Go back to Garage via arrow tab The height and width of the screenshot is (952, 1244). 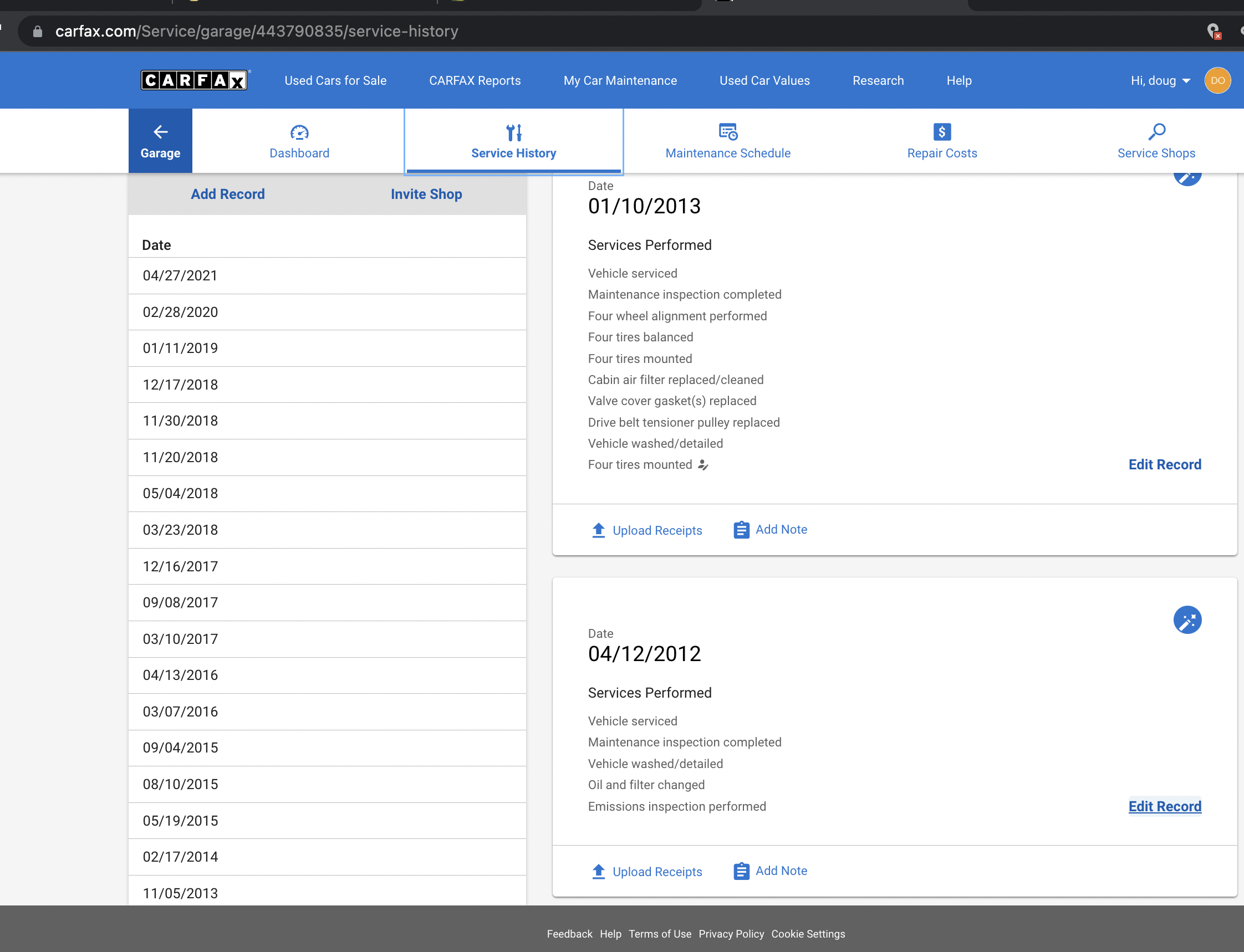pyautogui.click(x=160, y=141)
